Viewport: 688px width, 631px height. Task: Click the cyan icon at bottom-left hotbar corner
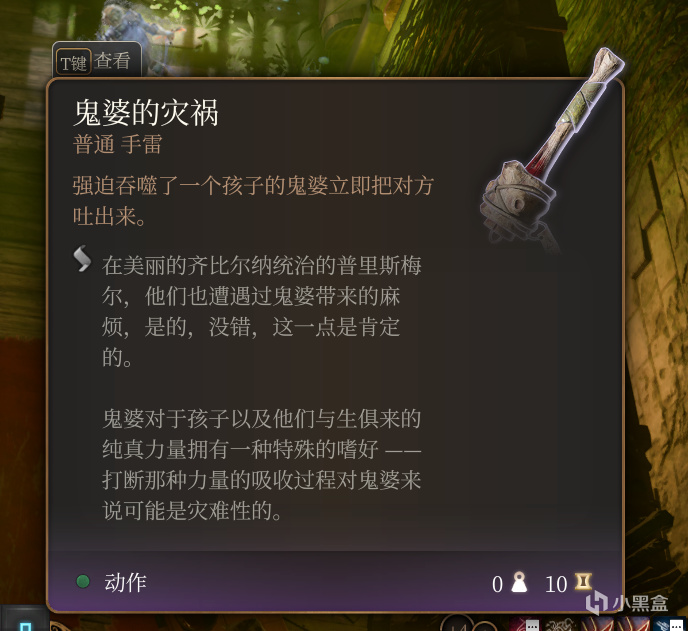pos(26,626)
